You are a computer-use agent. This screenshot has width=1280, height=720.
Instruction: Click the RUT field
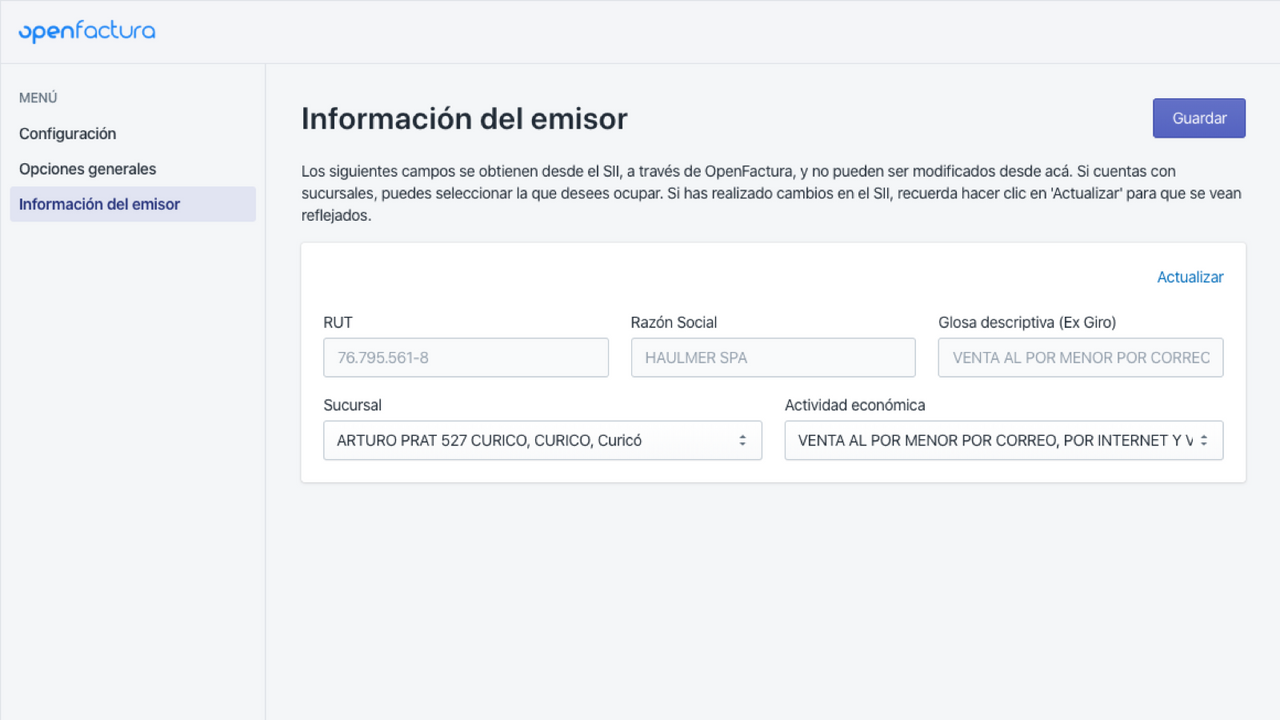click(465, 357)
